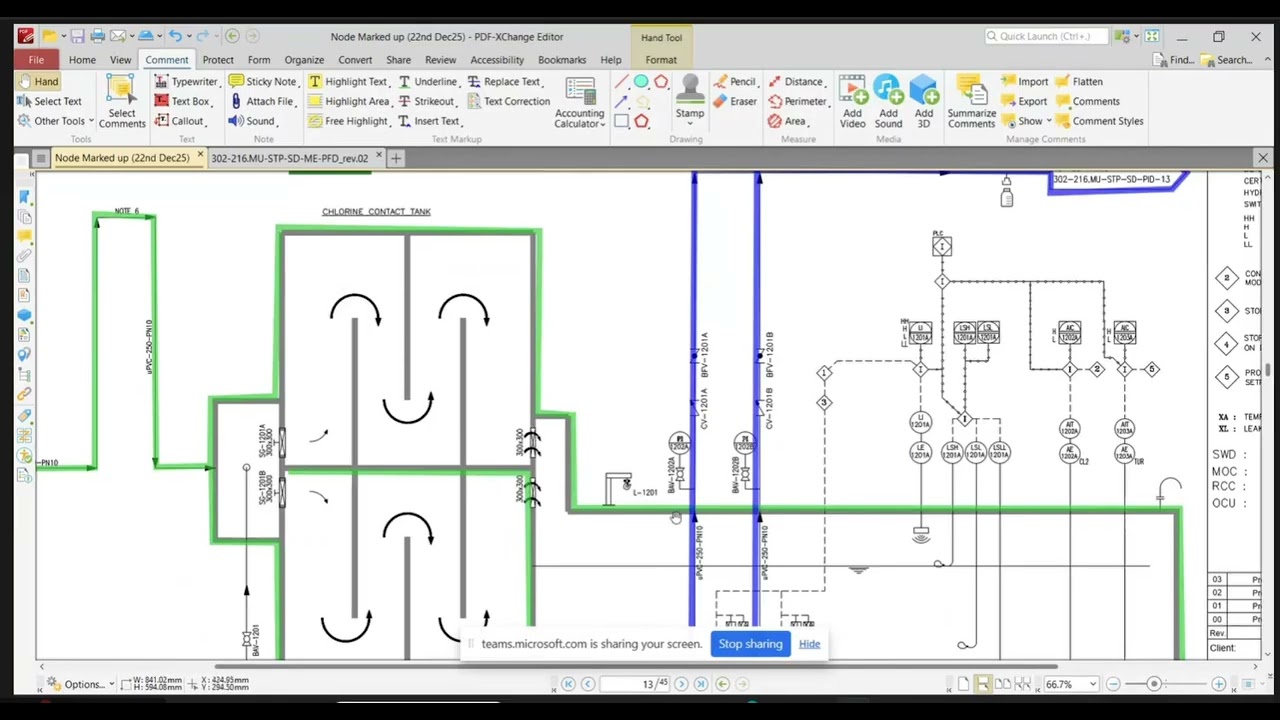1280x720 pixels.
Task: Select the line drawing tool
Action: point(621,82)
